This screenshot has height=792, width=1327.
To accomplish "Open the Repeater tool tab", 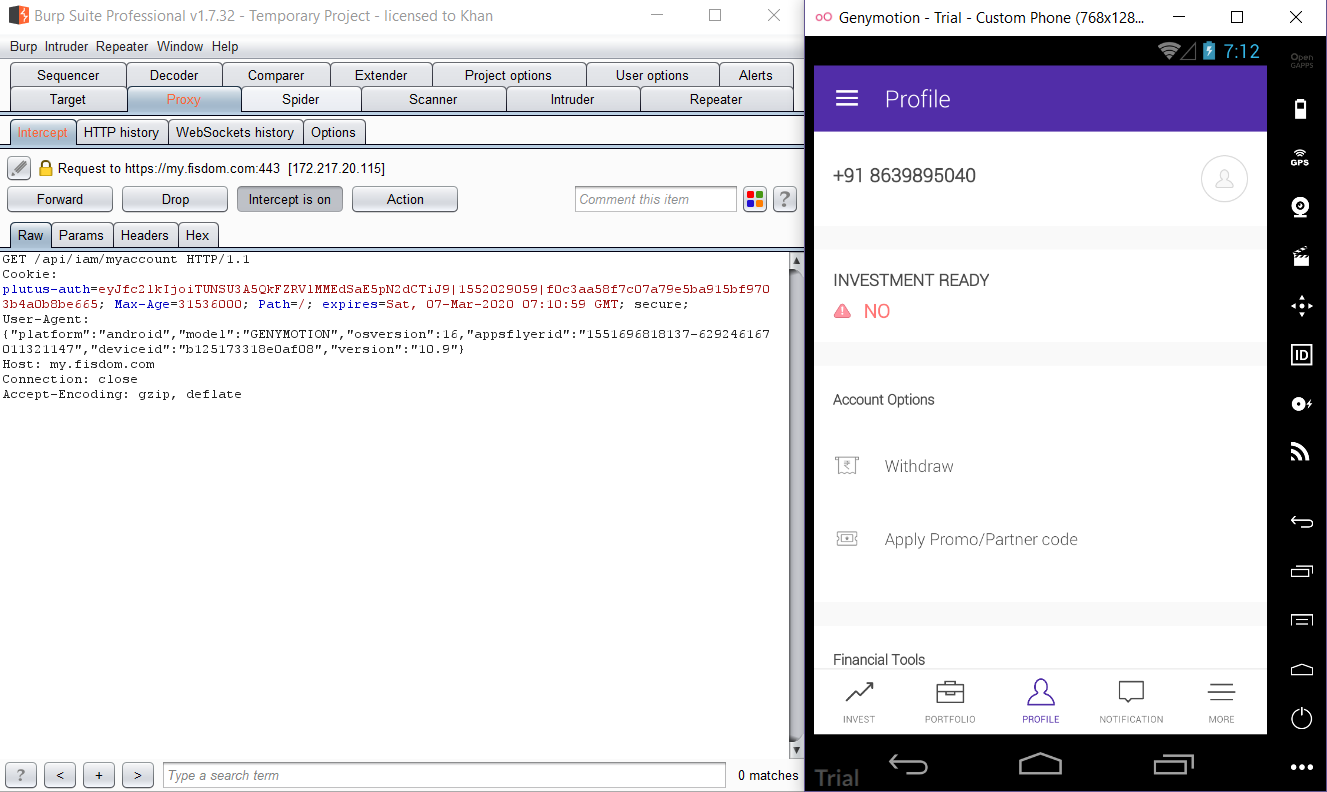I will (716, 99).
